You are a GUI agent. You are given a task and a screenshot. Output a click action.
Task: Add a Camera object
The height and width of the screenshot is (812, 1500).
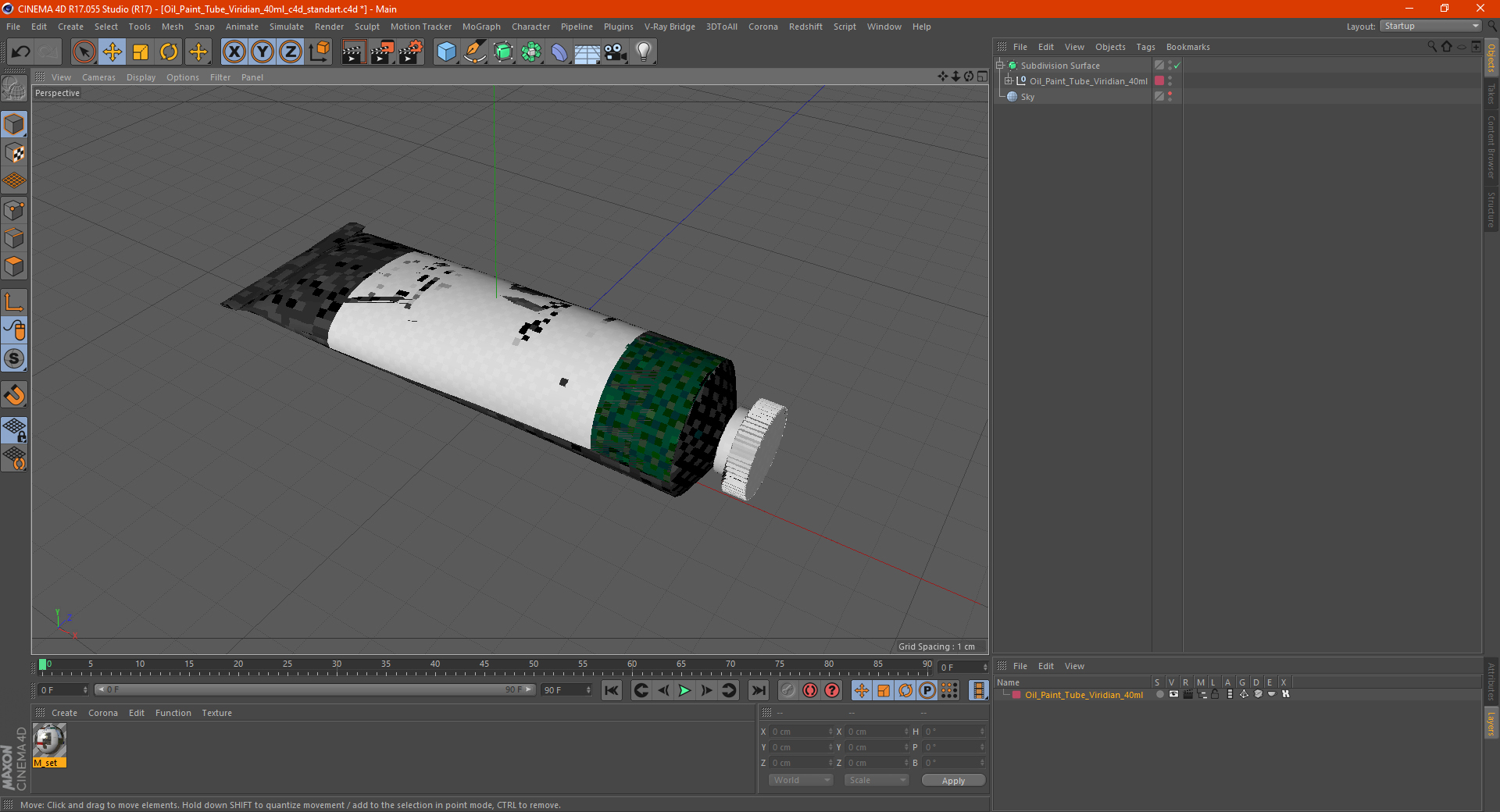point(616,52)
